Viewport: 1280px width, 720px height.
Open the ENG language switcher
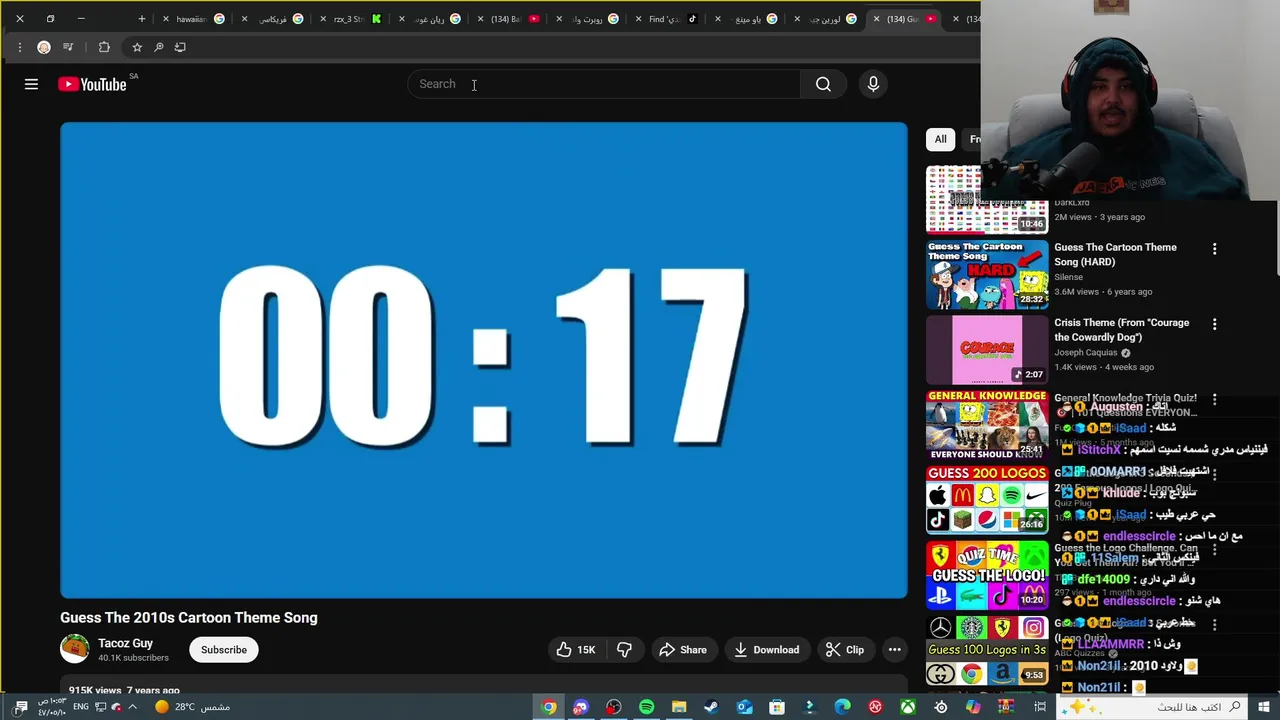coord(80,707)
